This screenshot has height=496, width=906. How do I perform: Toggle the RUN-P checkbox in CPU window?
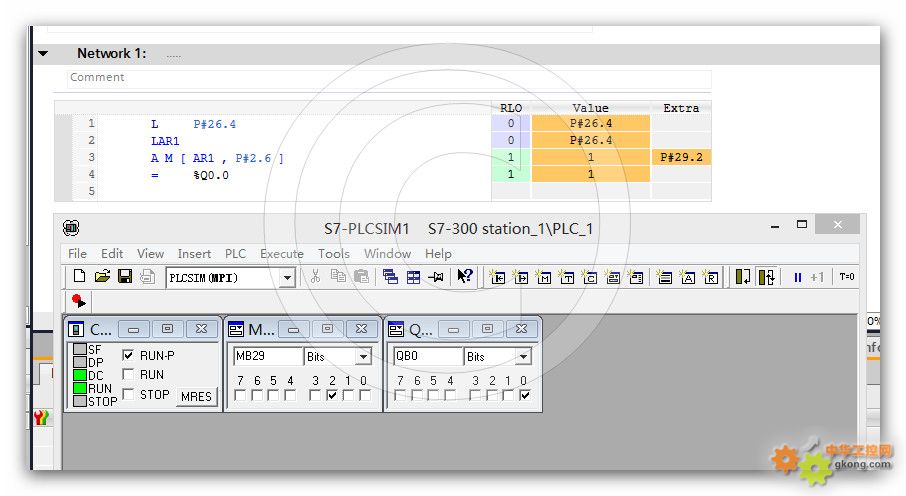pyautogui.click(x=128, y=355)
